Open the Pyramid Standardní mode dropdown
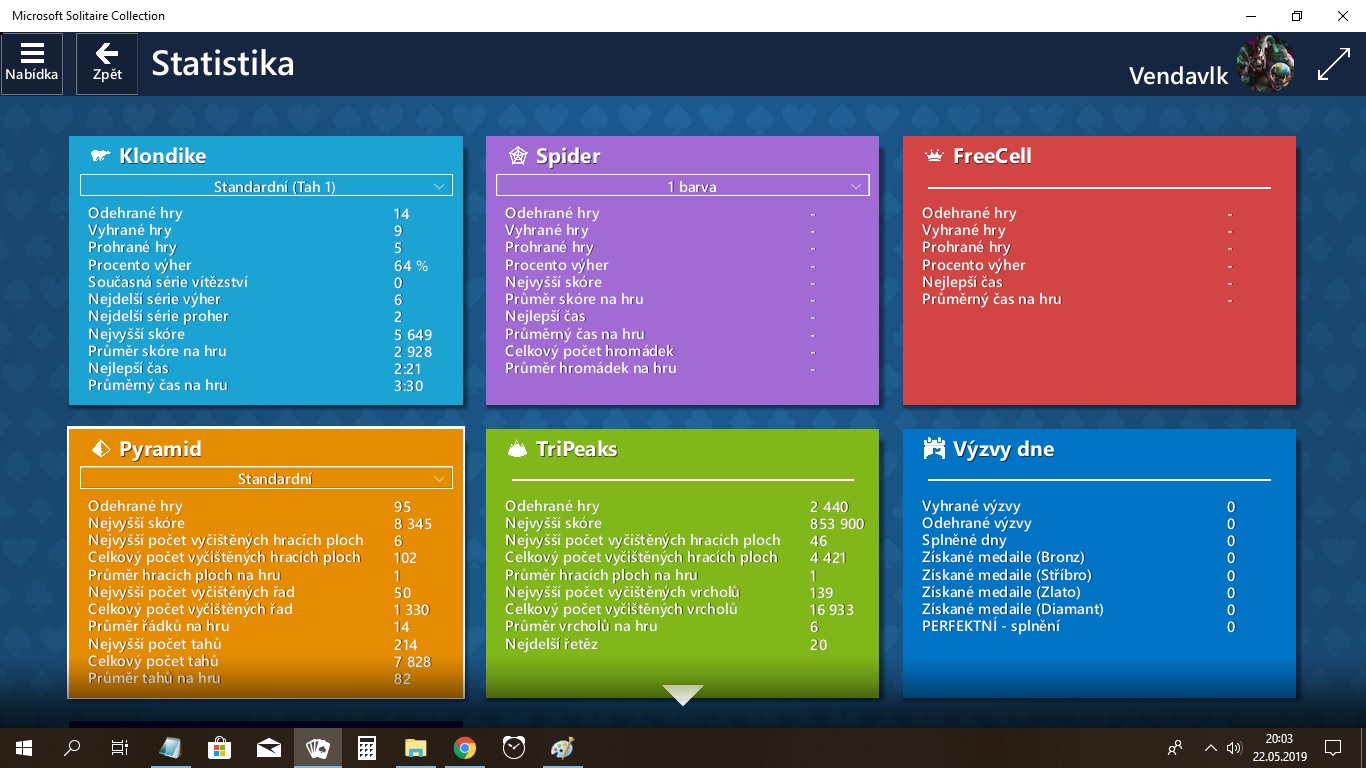The image size is (1366, 768). [266, 479]
